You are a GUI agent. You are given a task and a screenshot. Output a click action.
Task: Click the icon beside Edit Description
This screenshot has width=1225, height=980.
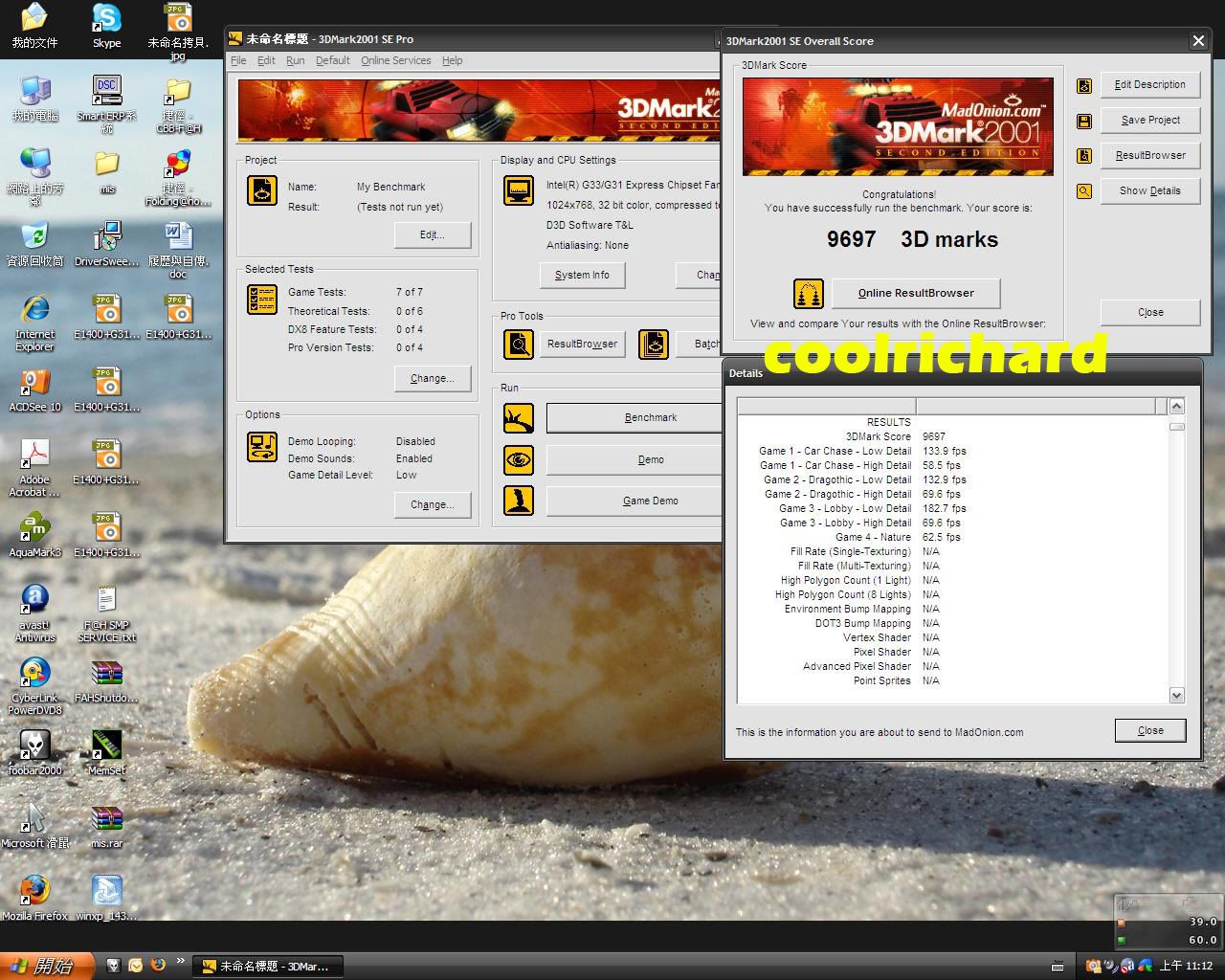coord(1084,85)
